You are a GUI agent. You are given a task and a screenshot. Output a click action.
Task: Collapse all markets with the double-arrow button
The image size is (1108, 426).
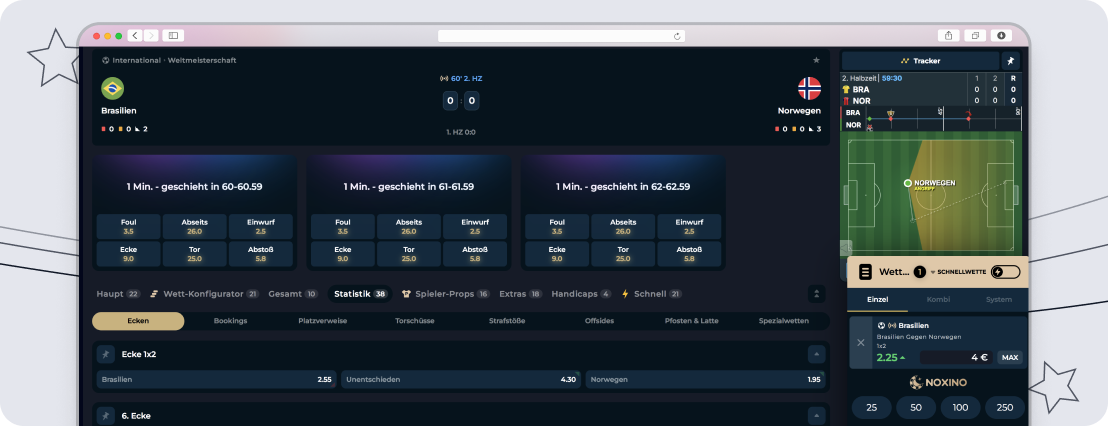tap(816, 294)
